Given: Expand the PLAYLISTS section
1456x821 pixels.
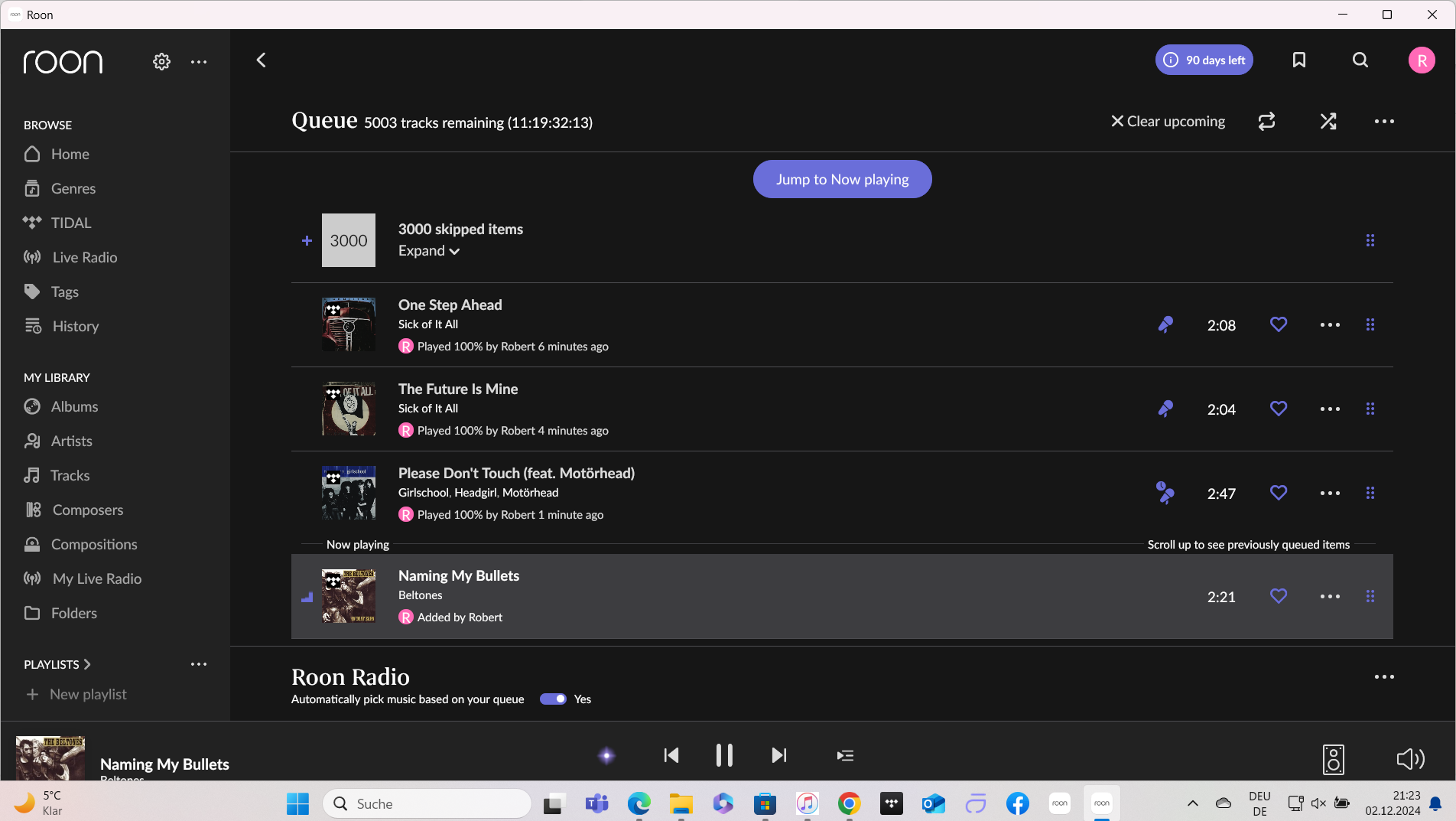Looking at the screenshot, I should point(57,664).
